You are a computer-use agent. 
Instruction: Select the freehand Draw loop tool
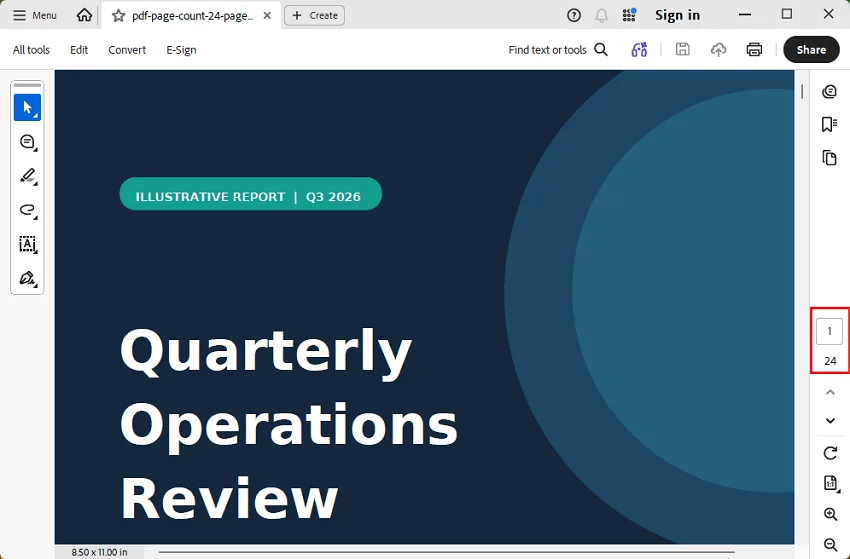click(x=27, y=210)
